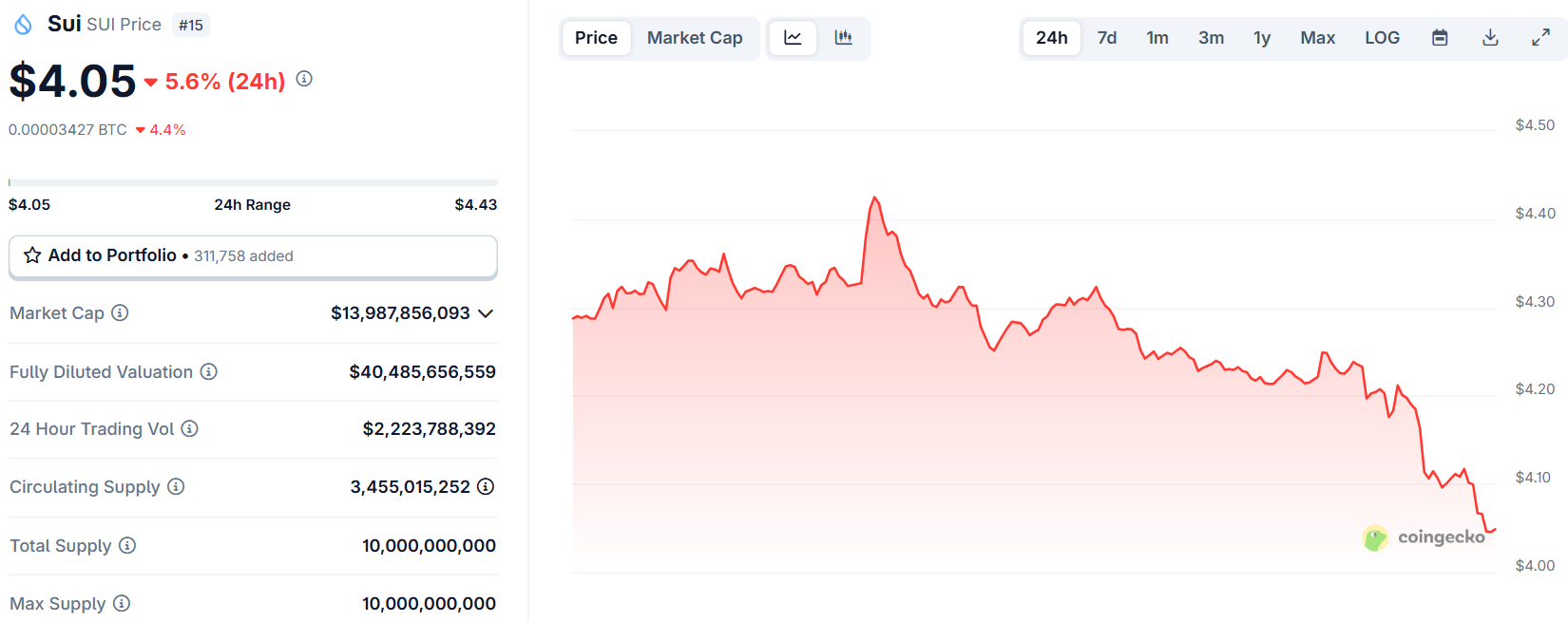Select the 7d time range
The width and height of the screenshot is (1568, 622).
[1107, 38]
